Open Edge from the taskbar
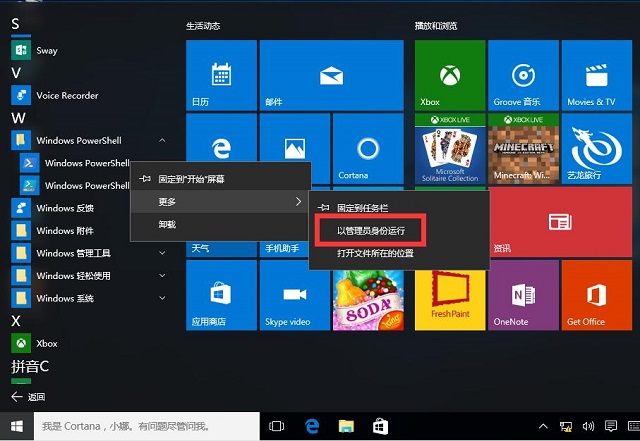 (312, 426)
